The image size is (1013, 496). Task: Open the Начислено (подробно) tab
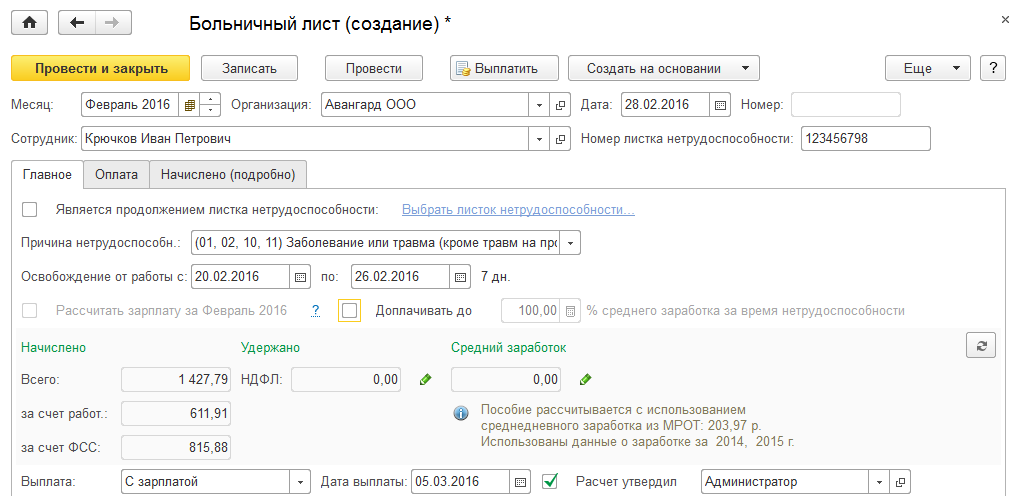(228, 174)
